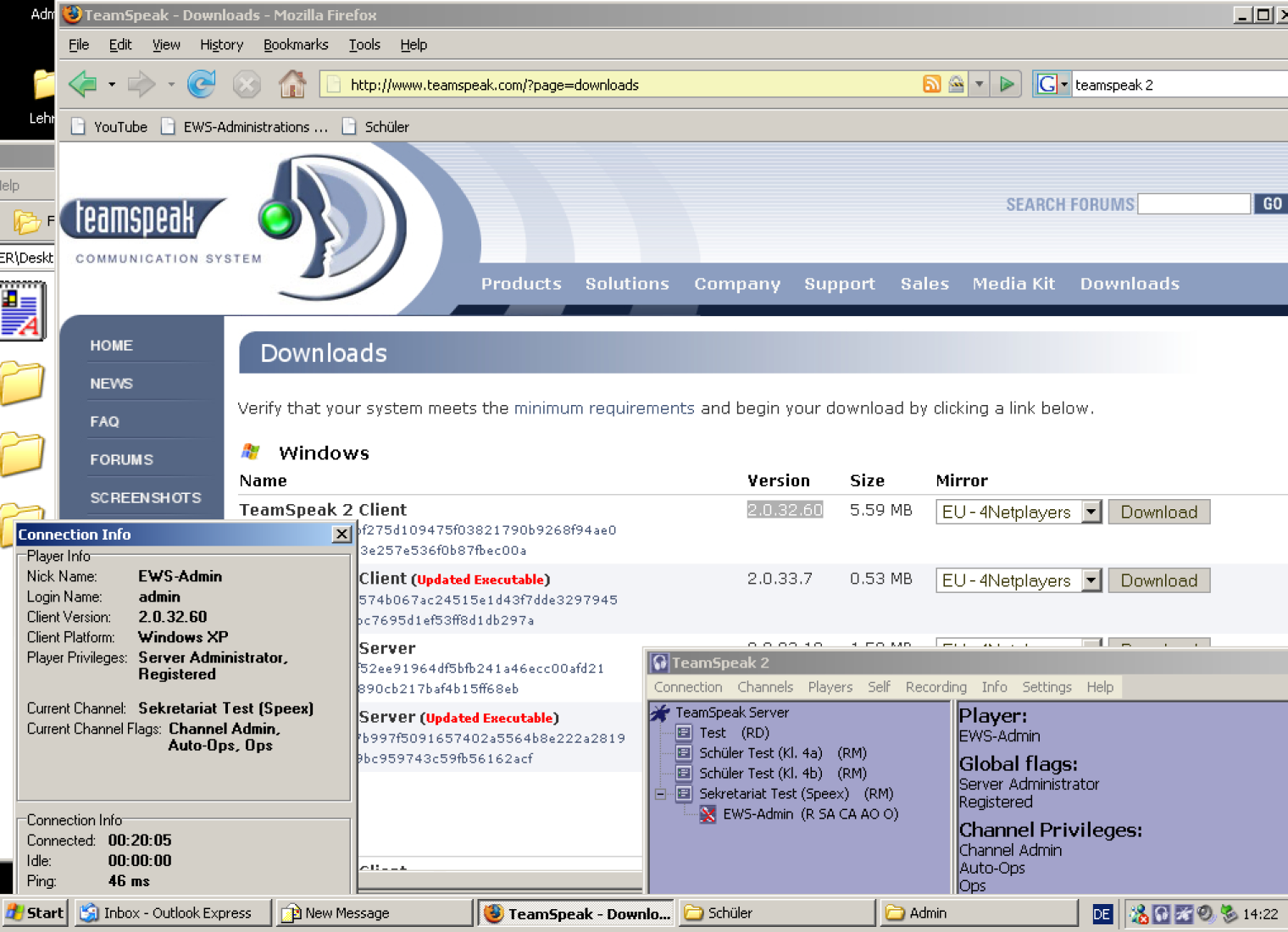Open the EWS-Administrations bookmark

click(x=245, y=126)
